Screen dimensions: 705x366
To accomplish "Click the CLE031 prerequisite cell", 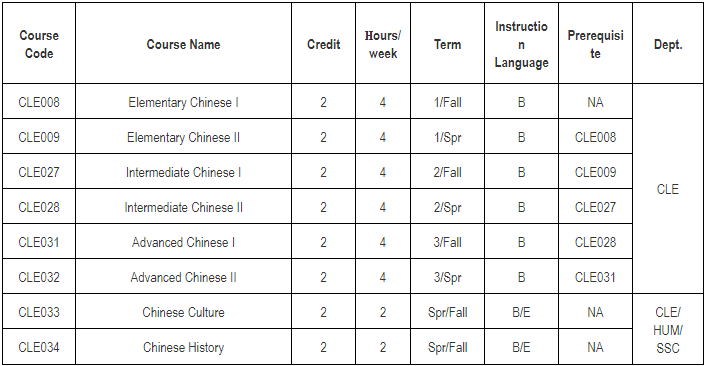I will (595, 277).
